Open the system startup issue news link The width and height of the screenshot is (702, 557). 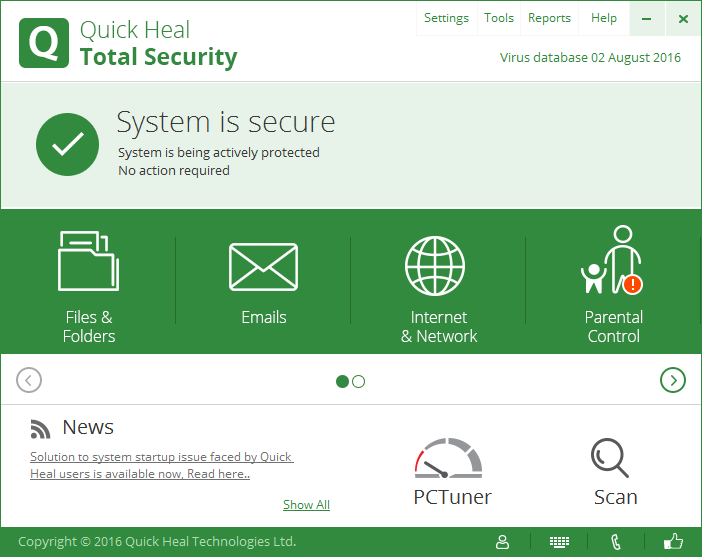161,465
